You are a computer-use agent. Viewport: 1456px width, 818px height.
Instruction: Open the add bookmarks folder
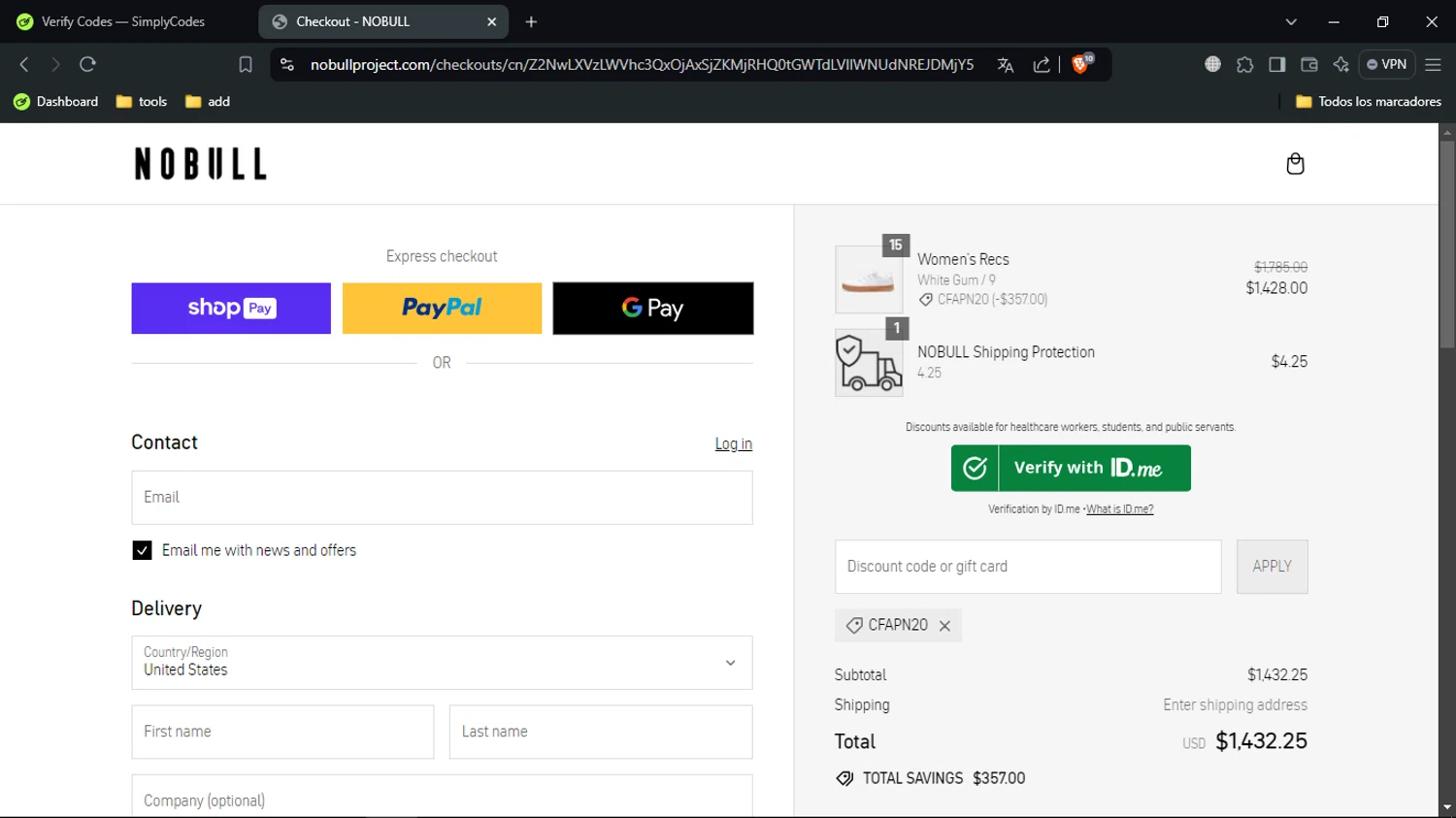[208, 101]
